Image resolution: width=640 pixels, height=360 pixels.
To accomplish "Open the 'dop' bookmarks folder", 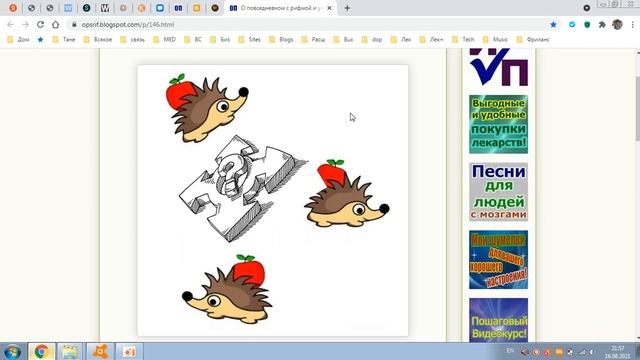I will (x=372, y=40).
